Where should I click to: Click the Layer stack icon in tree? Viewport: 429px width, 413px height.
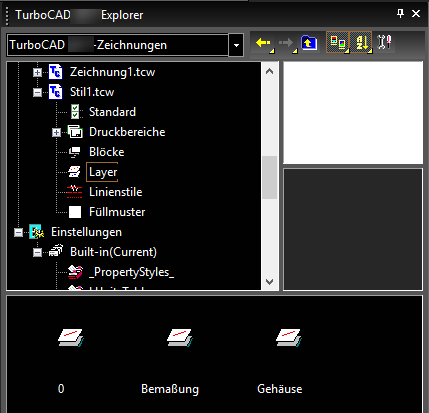tap(74, 172)
